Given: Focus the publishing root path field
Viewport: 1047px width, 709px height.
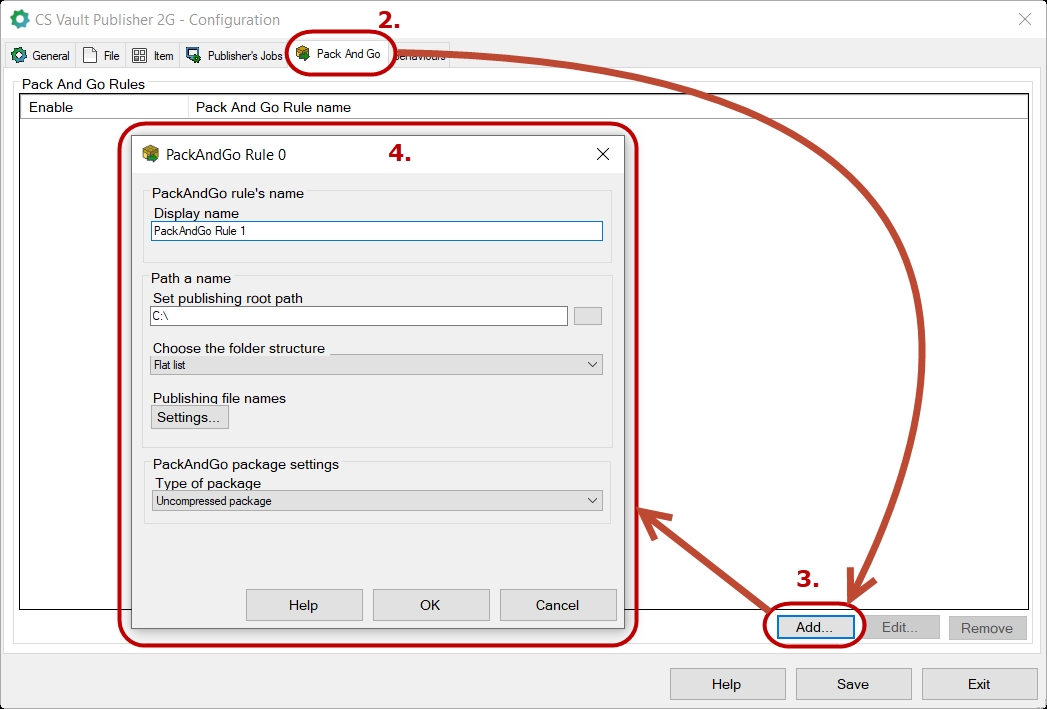Looking at the screenshot, I should pos(359,316).
